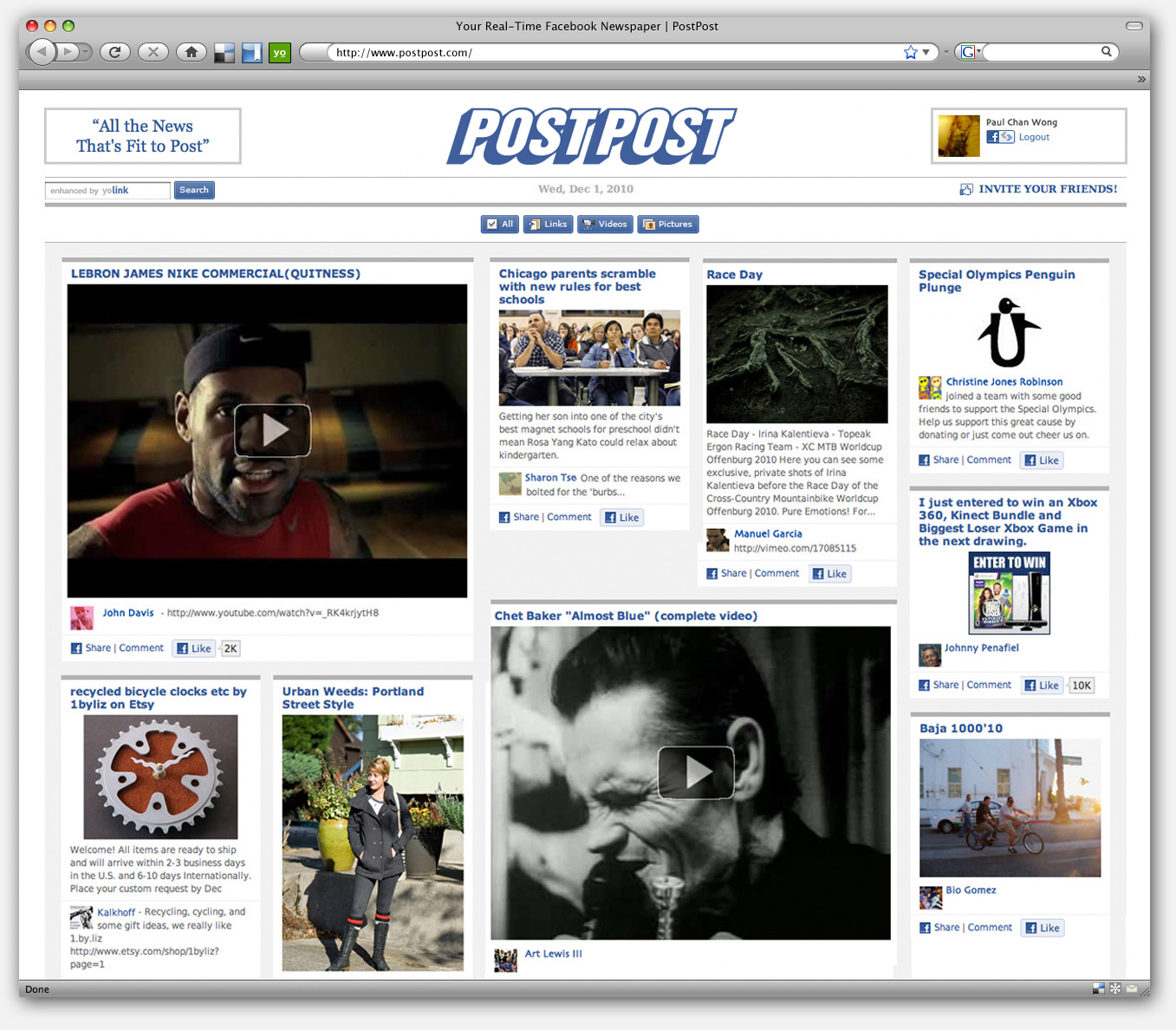Open the Chicago parents classroom photo
This screenshot has width=1176, height=1030.
coord(589,358)
